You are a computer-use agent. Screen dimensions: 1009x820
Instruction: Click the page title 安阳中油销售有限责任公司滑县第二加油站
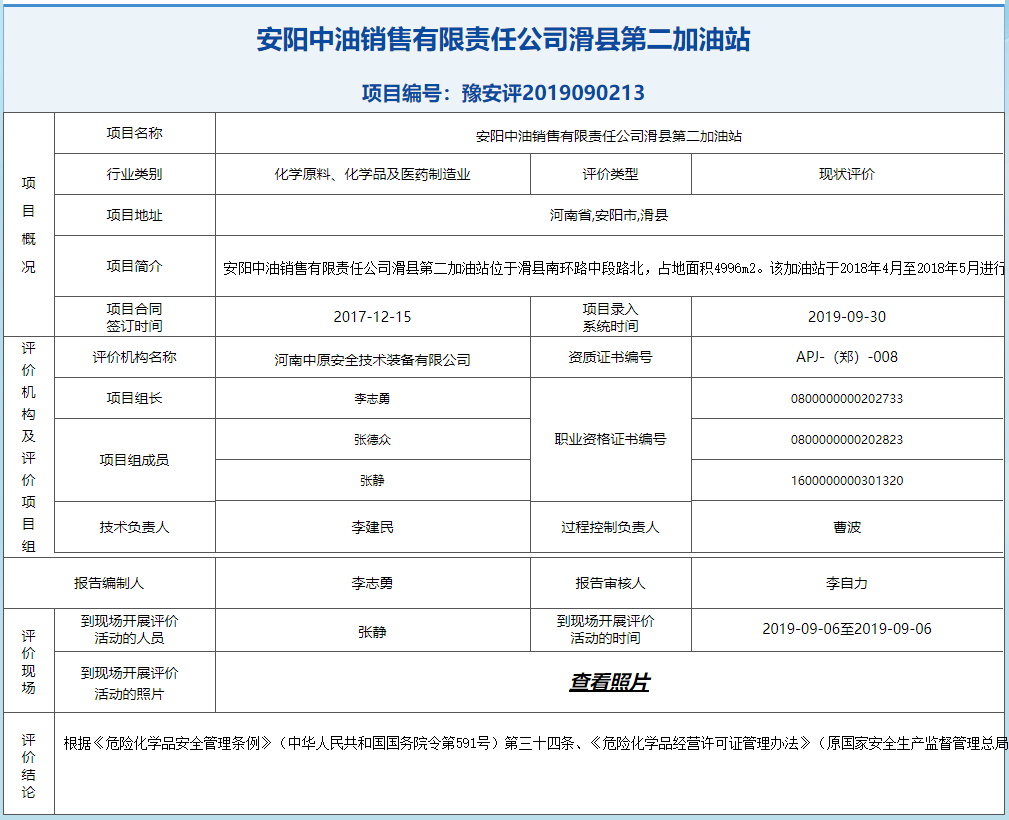[x=503, y=39]
